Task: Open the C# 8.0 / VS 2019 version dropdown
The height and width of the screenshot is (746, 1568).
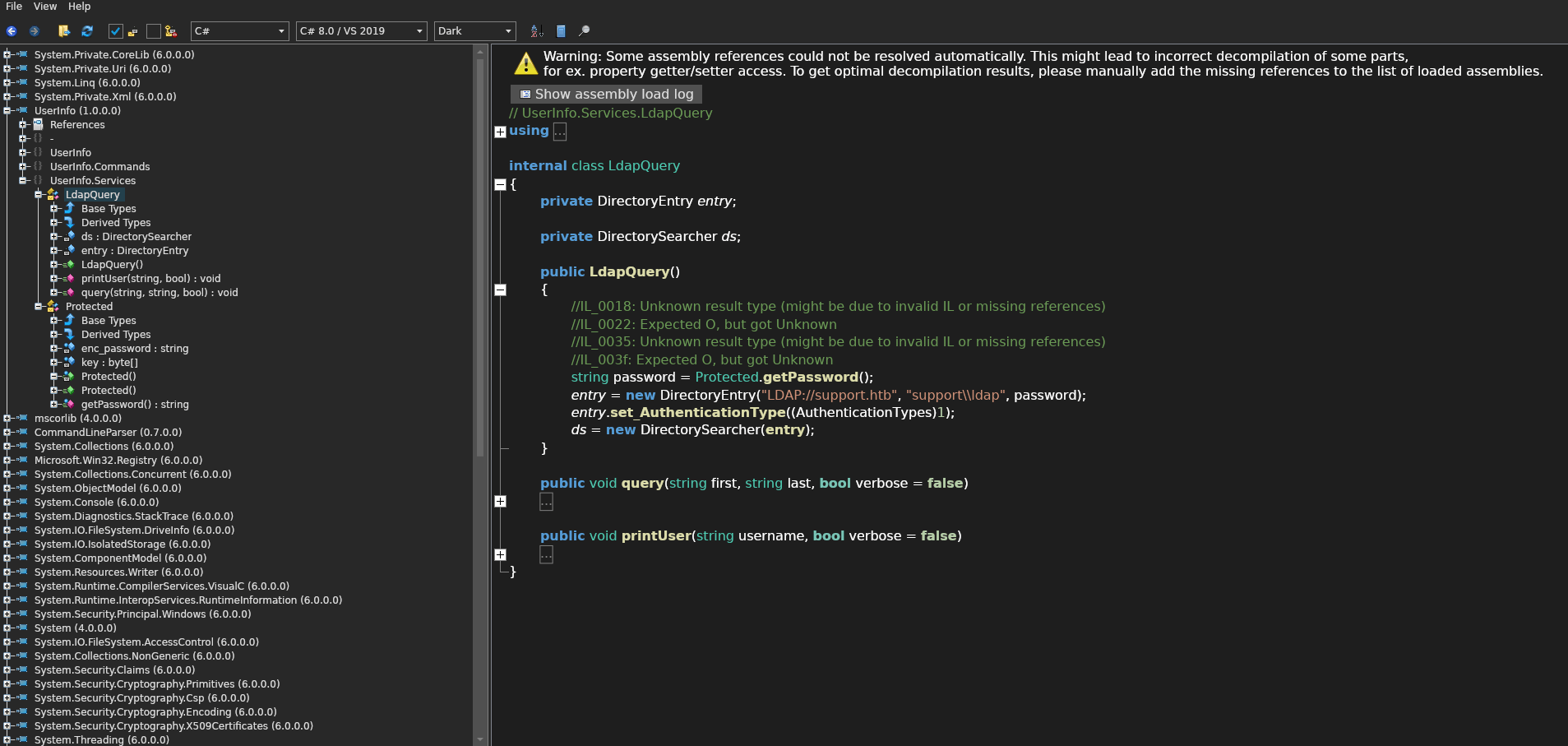Action: point(362,31)
